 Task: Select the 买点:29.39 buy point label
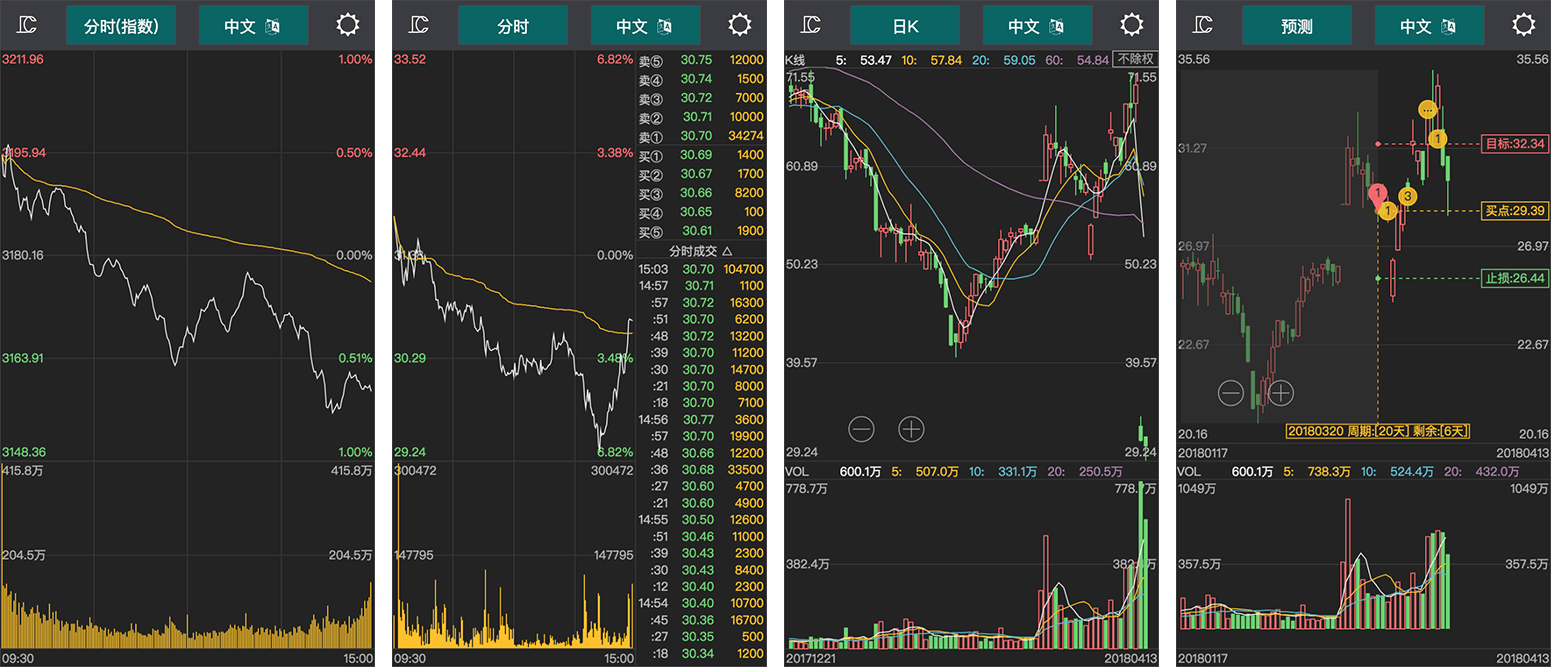point(1516,211)
